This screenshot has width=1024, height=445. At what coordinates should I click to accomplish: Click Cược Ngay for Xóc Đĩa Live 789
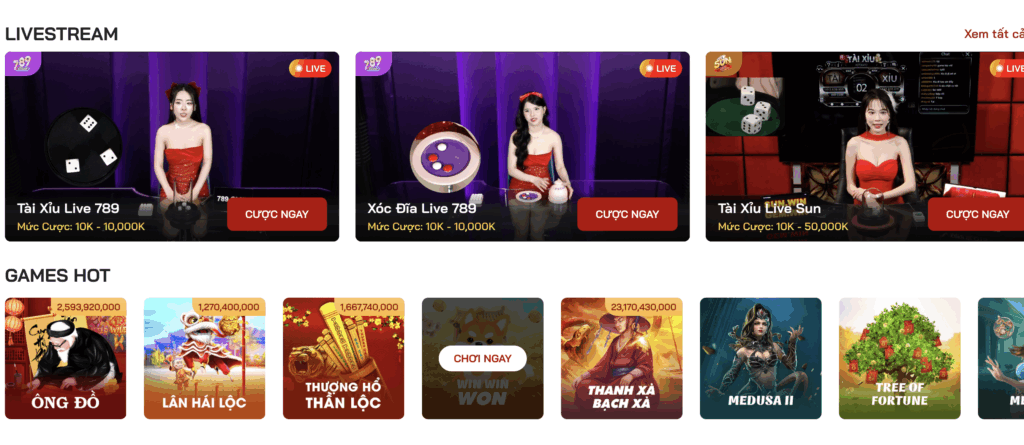tap(627, 214)
